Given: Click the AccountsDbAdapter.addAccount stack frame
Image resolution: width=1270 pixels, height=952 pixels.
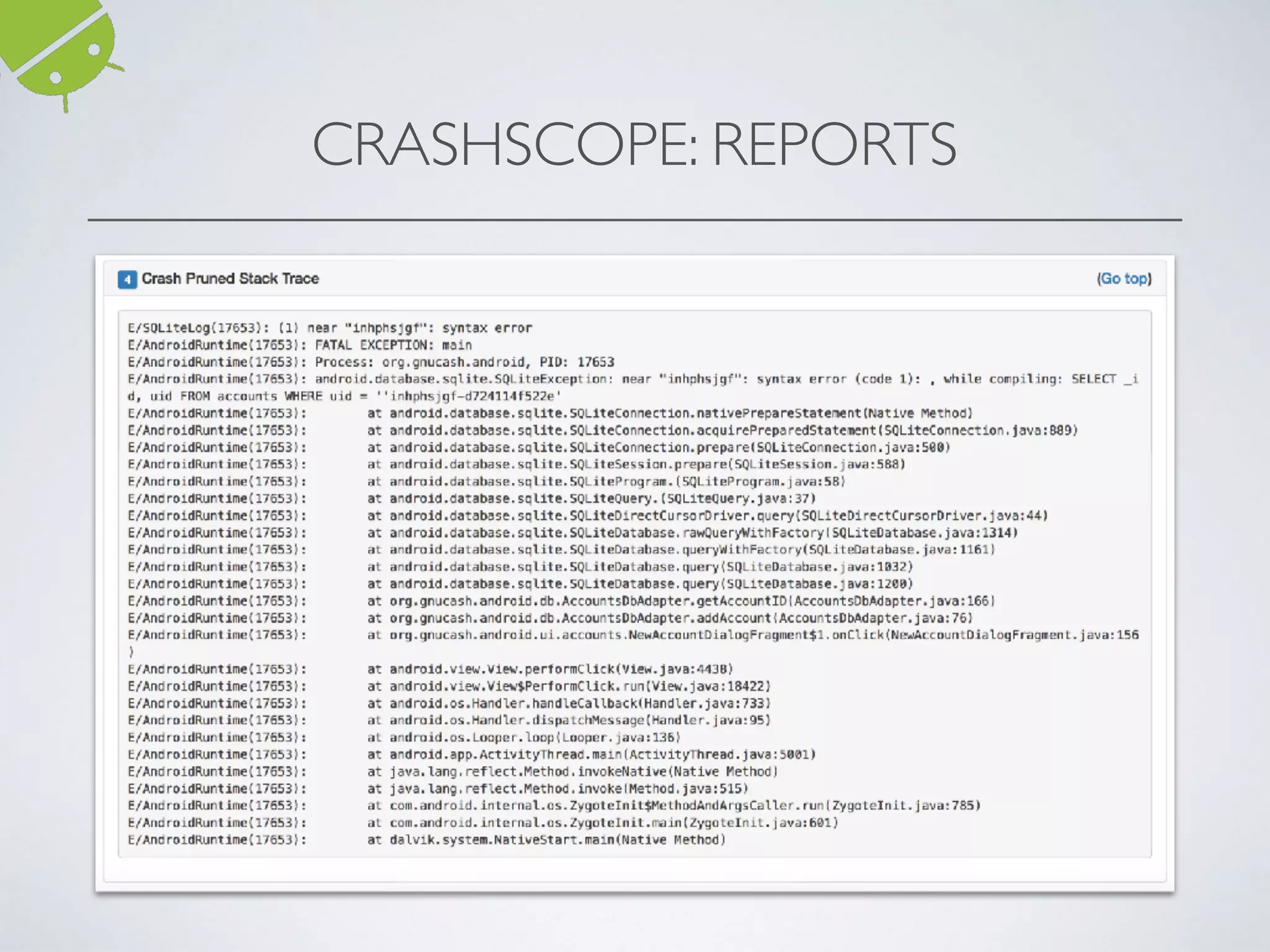Looking at the screenshot, I should (x=550, y=618).
